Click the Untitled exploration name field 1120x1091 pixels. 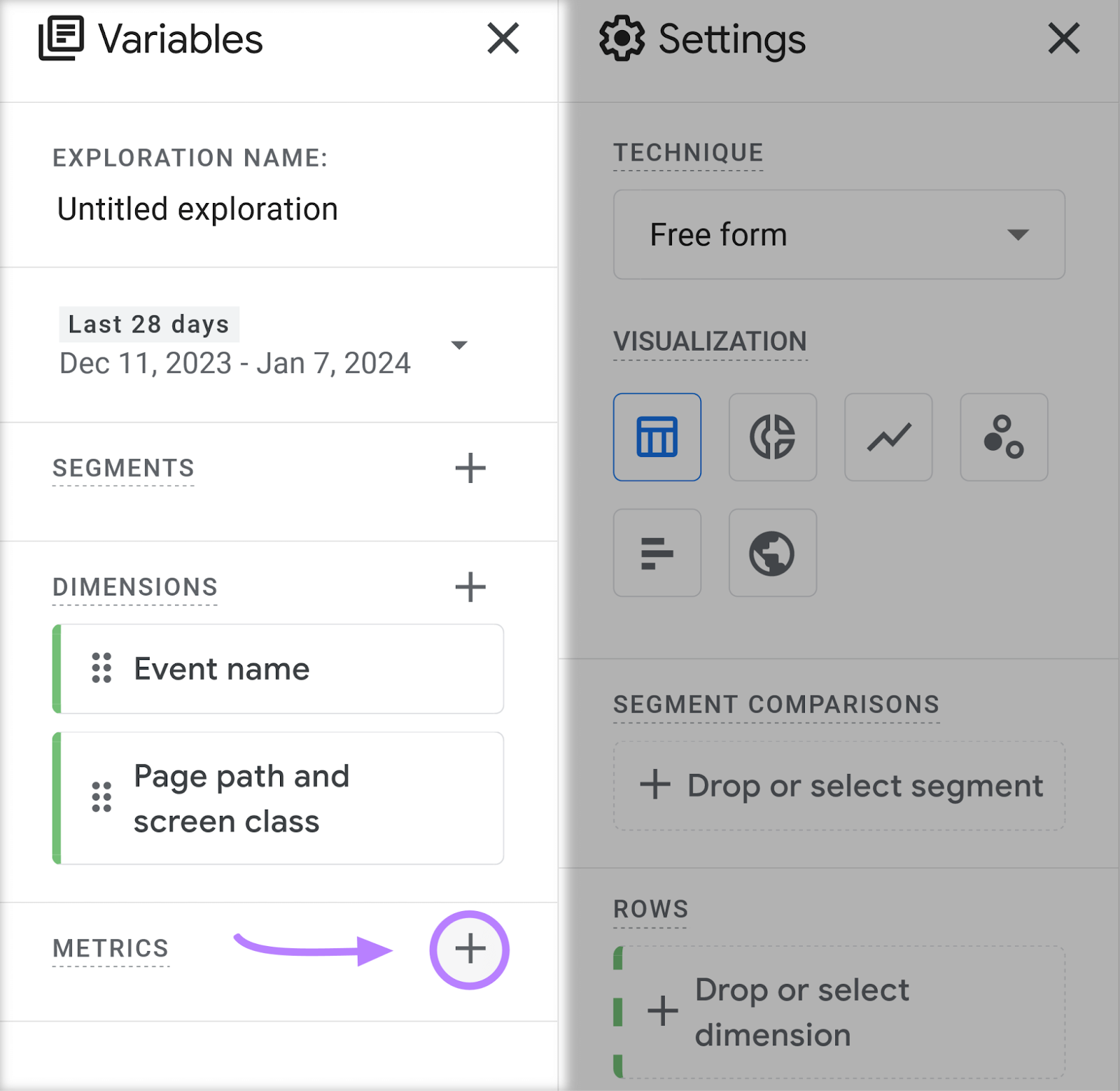tap(197, 208)
